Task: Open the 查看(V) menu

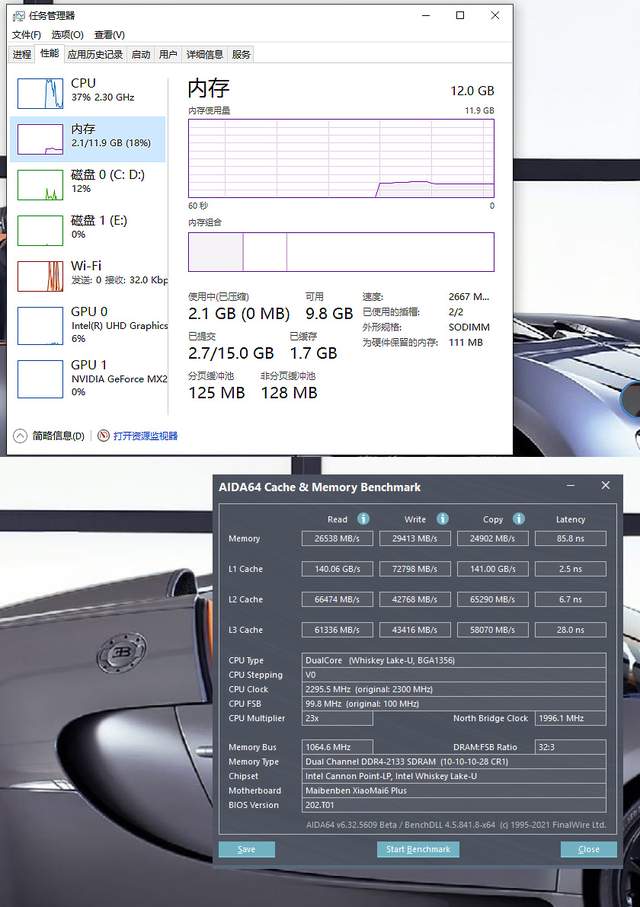Action: 109,35
